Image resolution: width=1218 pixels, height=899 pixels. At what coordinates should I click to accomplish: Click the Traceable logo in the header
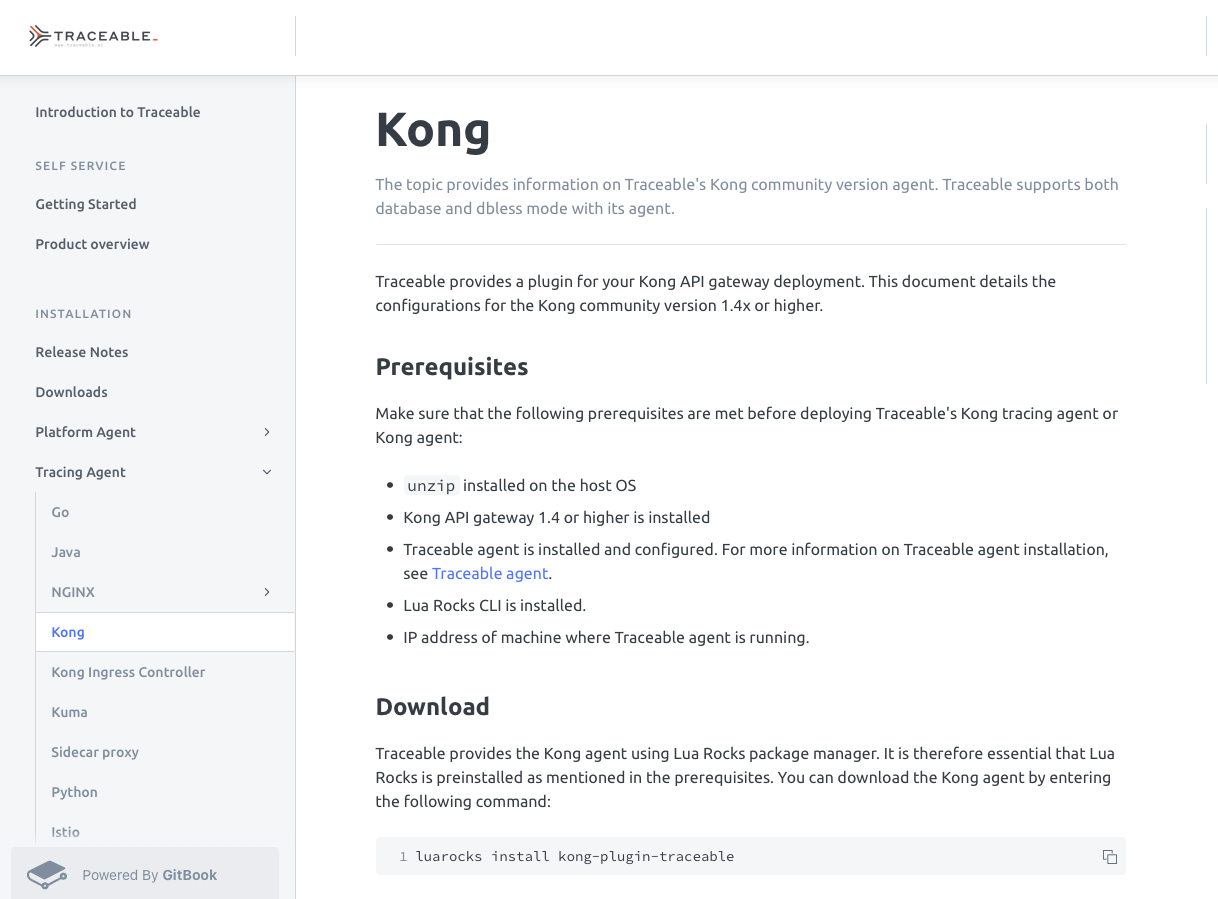[93, 37]
